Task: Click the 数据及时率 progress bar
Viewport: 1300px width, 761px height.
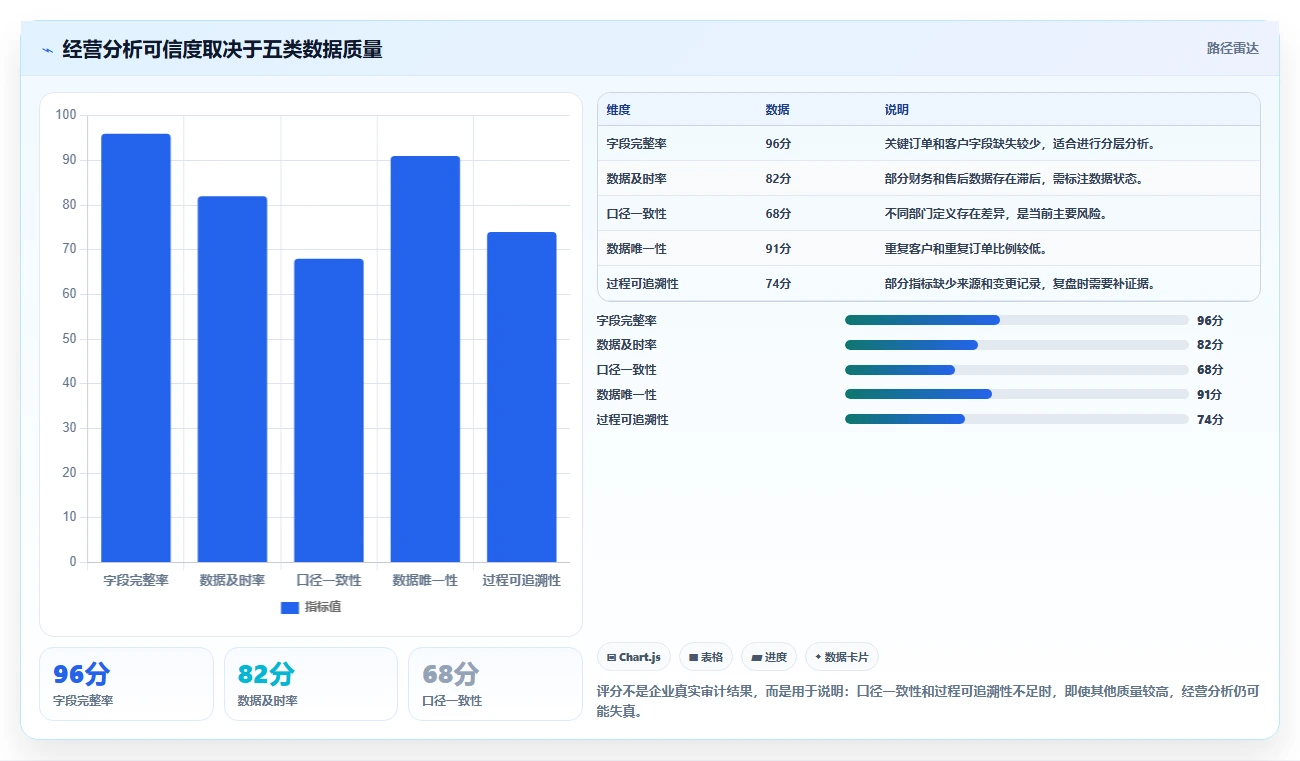Action: [1017, 345]
